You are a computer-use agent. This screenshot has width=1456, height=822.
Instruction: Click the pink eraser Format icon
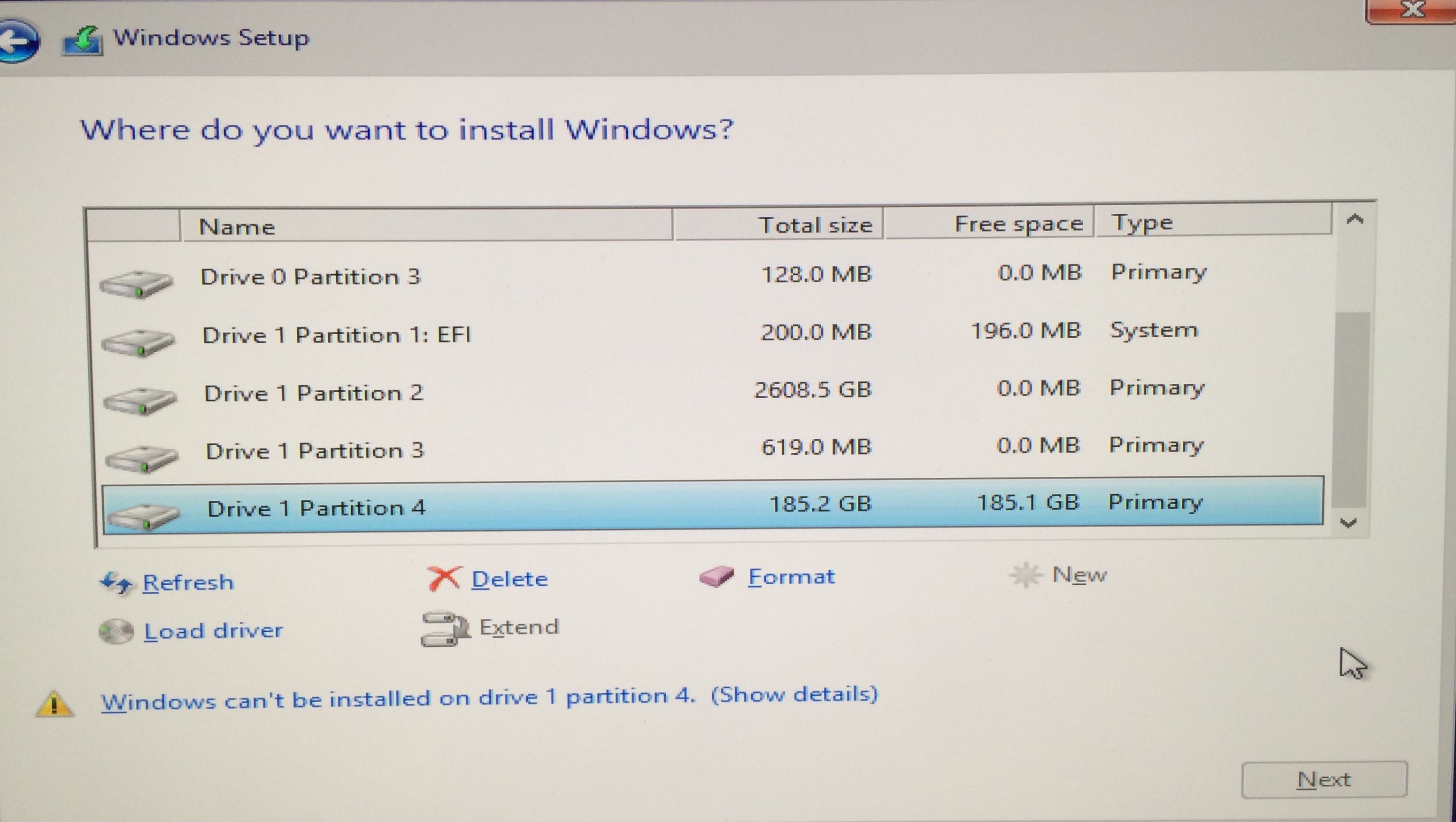(x=716, y=577)
